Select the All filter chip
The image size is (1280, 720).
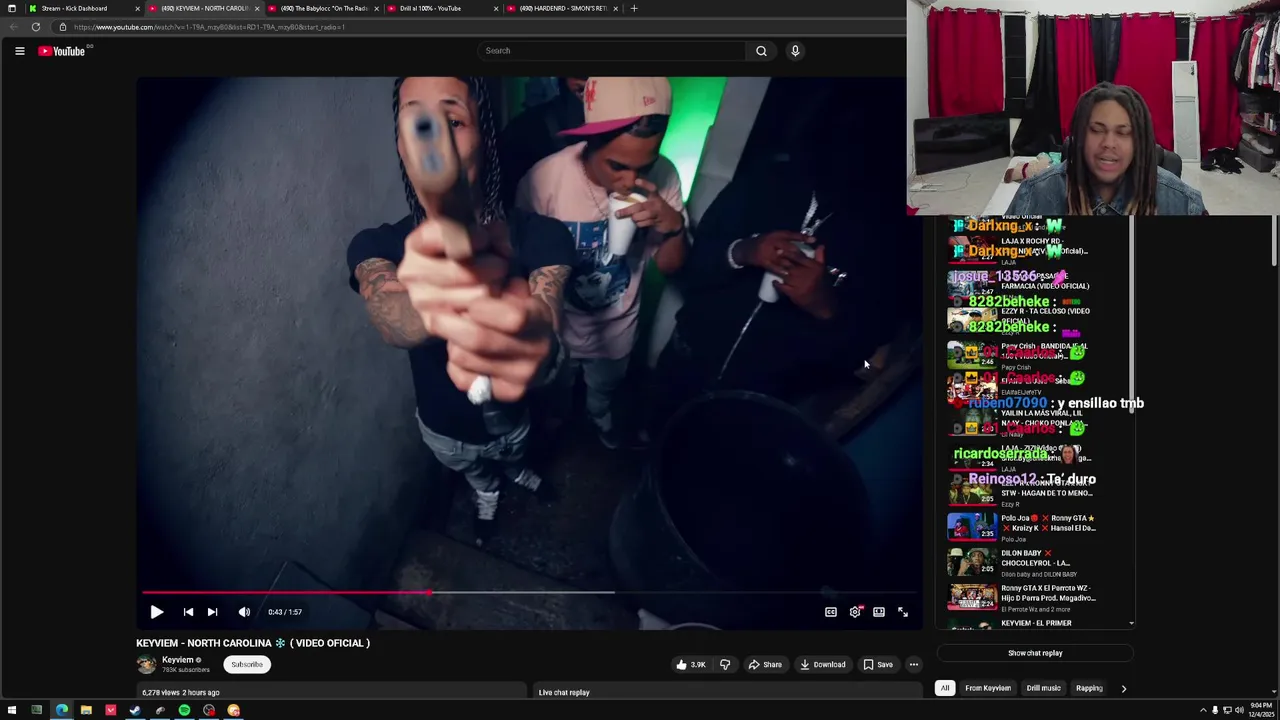[x=945, y=688]
